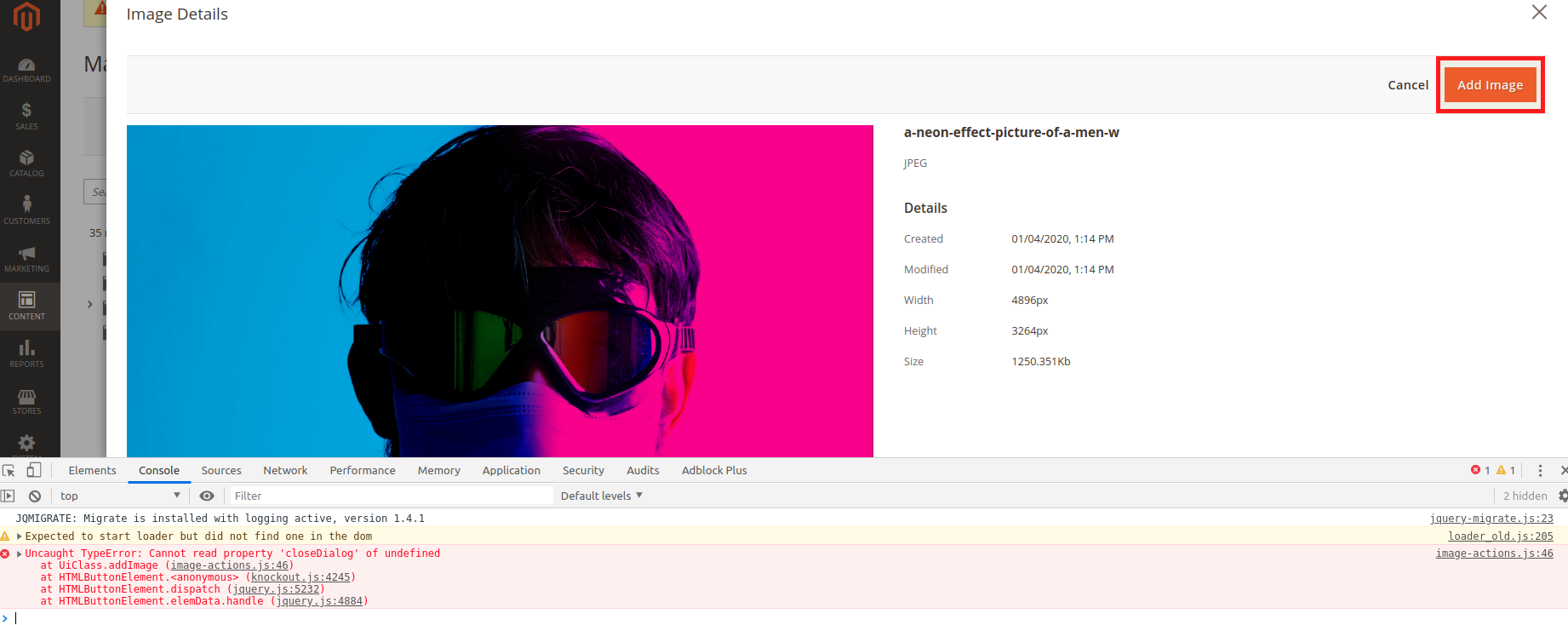Cancel the Image Details dialog
The width and height of the screenshot is (1568, 625).
(x=1408, y=85)
